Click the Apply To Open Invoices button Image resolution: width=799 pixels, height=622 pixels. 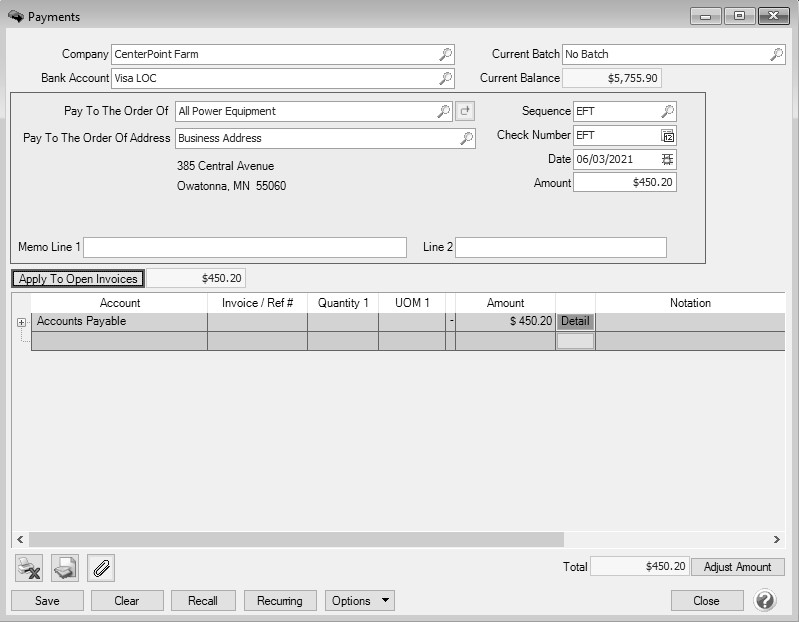(x=78, y=279)
